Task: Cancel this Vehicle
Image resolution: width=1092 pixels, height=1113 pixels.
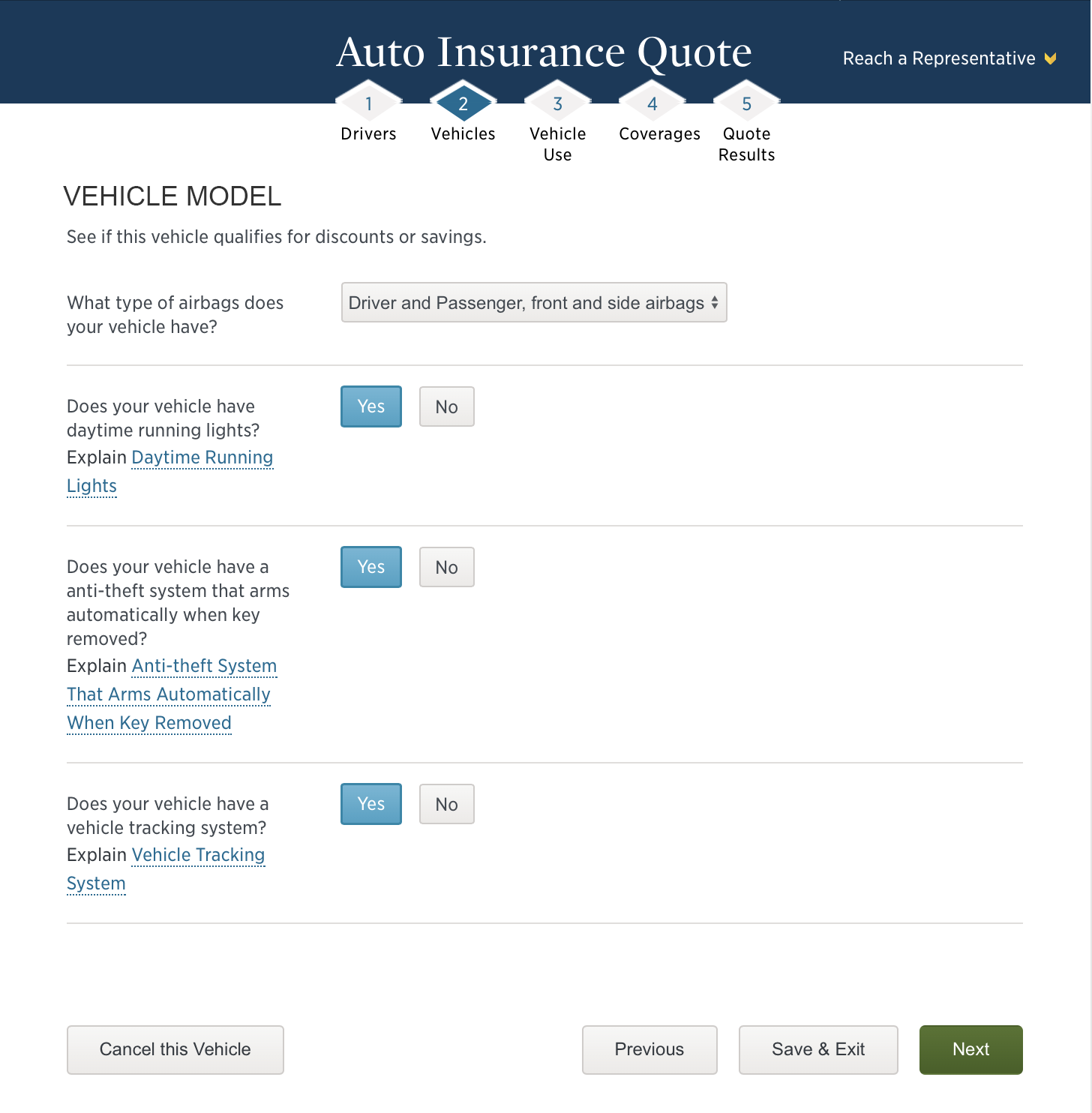Action: [175, 1049]
